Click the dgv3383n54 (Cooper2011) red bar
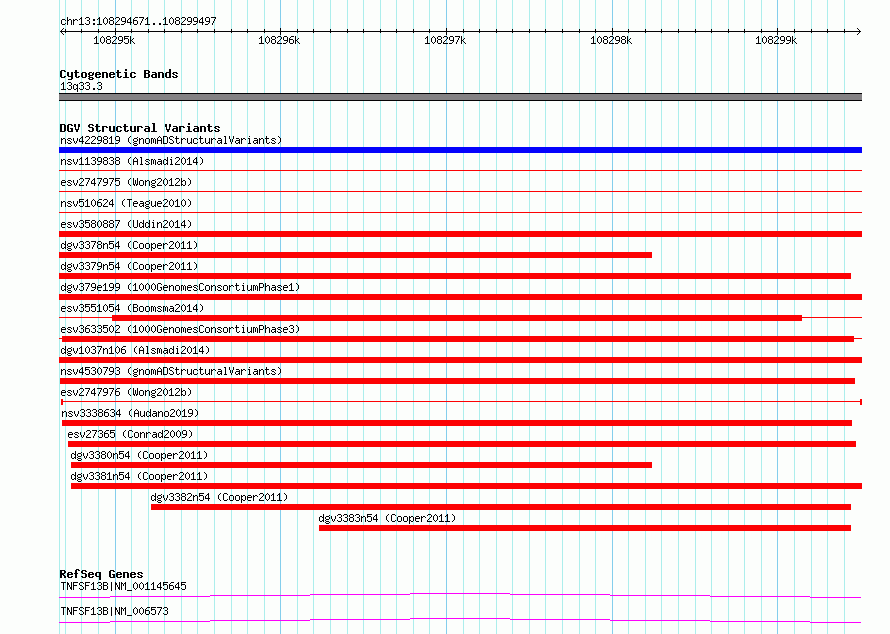Image resolution: width=890 pixels, height=634 pixels. [585, 528]
